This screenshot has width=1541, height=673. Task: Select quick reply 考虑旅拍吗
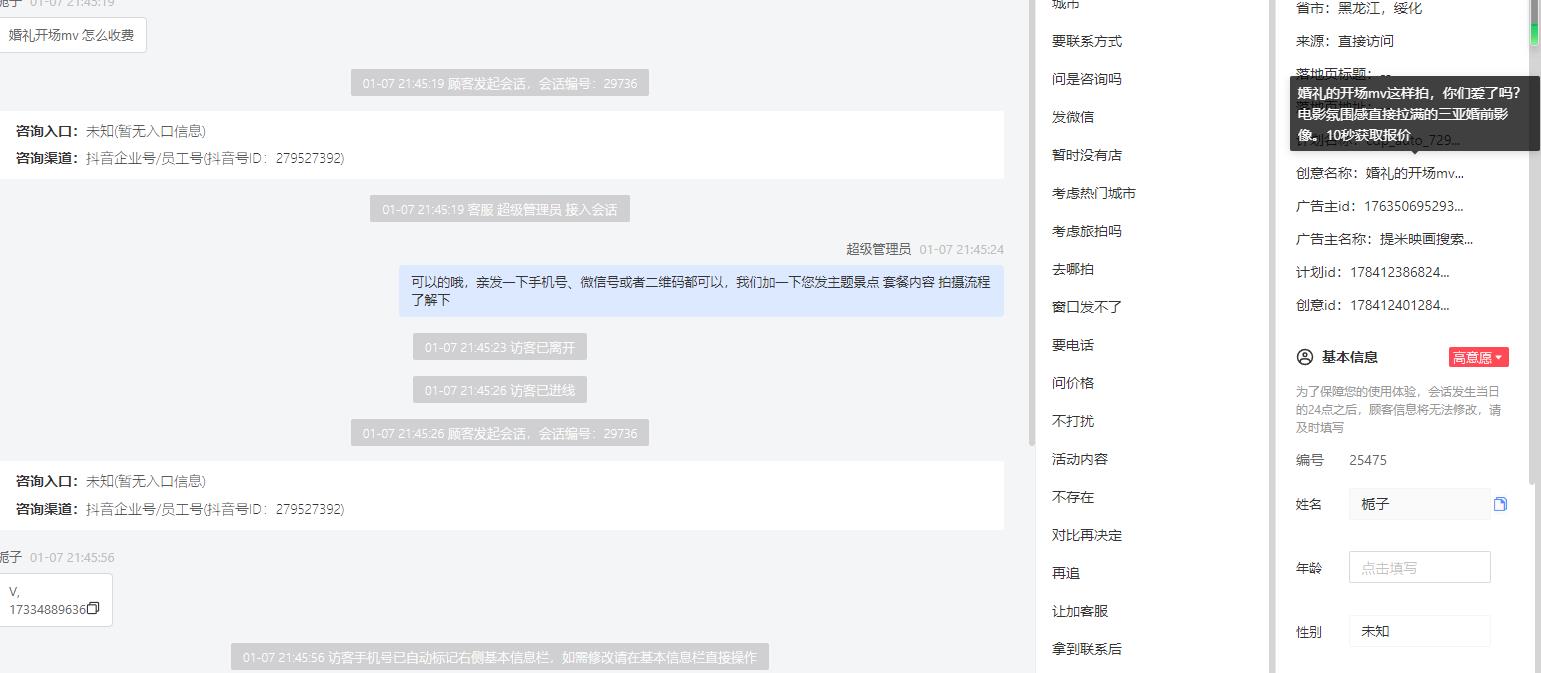click(1087, 231)
